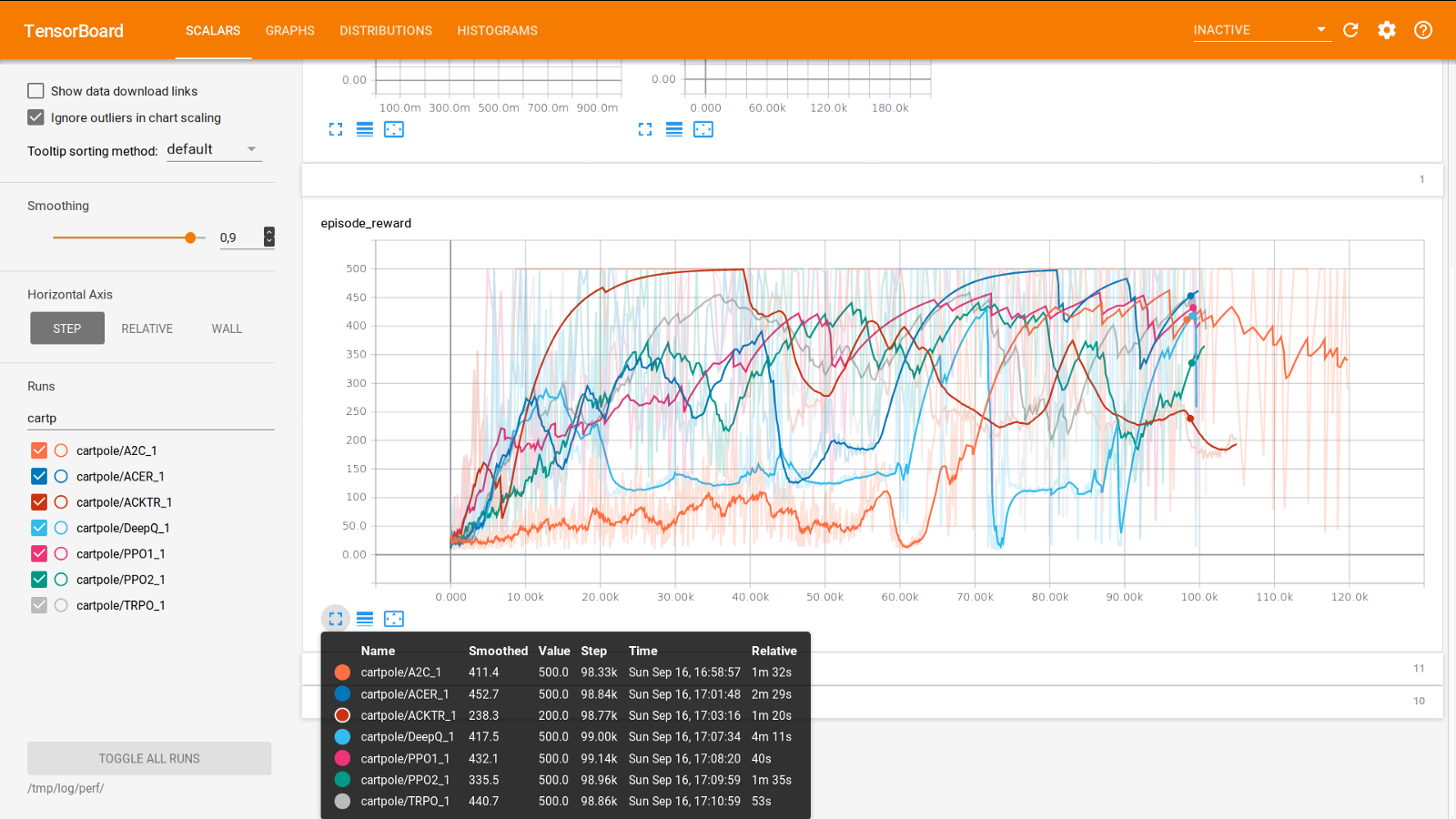Open the INACTIVE plugins dropdown
The height and width of the screenshot is (819, 1456).
tap(1261, 30)
